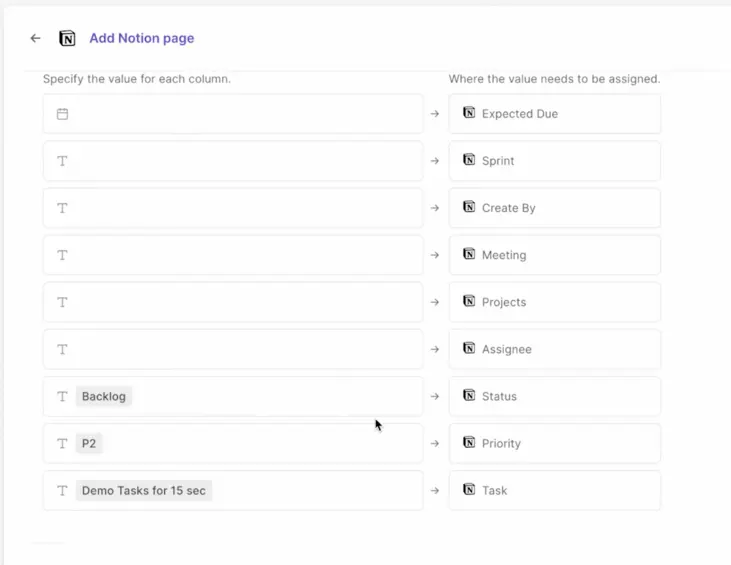Image resolution: width=731 pixels, height=565 pixels.
Task: Select the Backlog value chip
Action: [x=104, y=396]
